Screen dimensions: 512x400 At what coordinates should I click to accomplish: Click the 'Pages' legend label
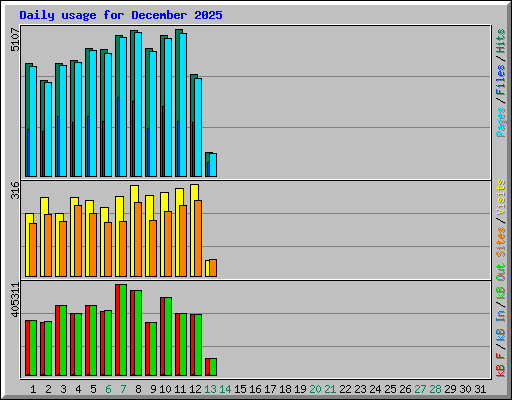(x=501, y=122)
